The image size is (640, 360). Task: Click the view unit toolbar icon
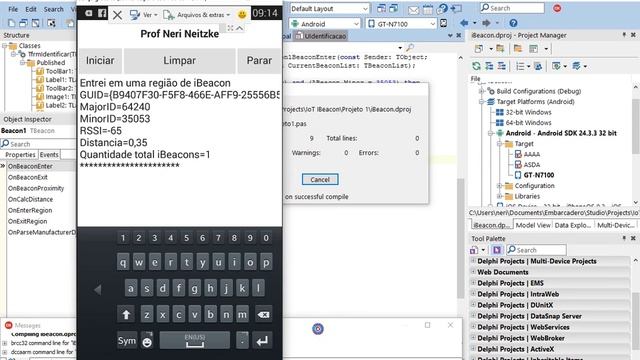(24, 23)
